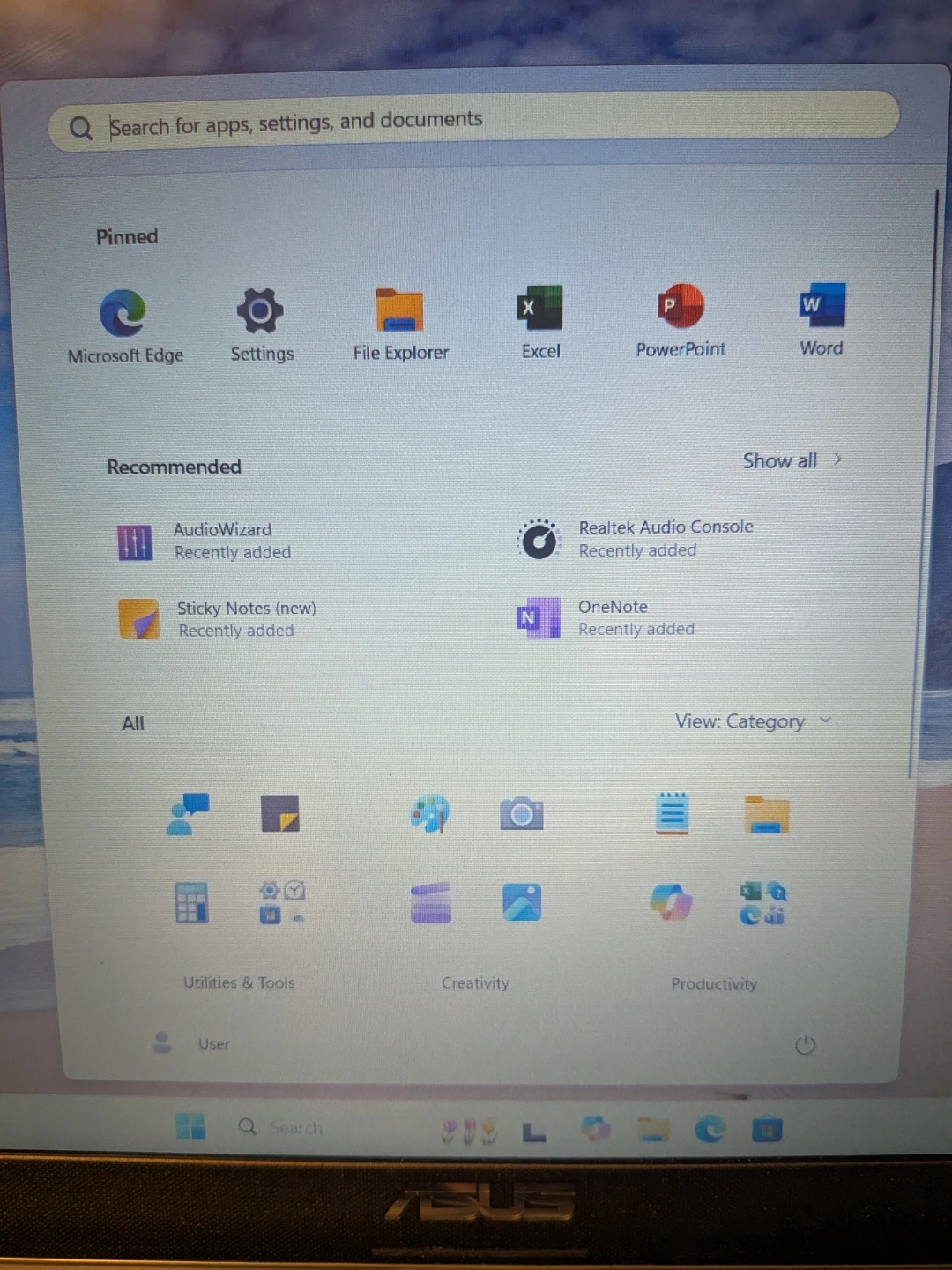Screen dimensions: 952x1270
Task: Open the User account menu
Action: 191,1043
